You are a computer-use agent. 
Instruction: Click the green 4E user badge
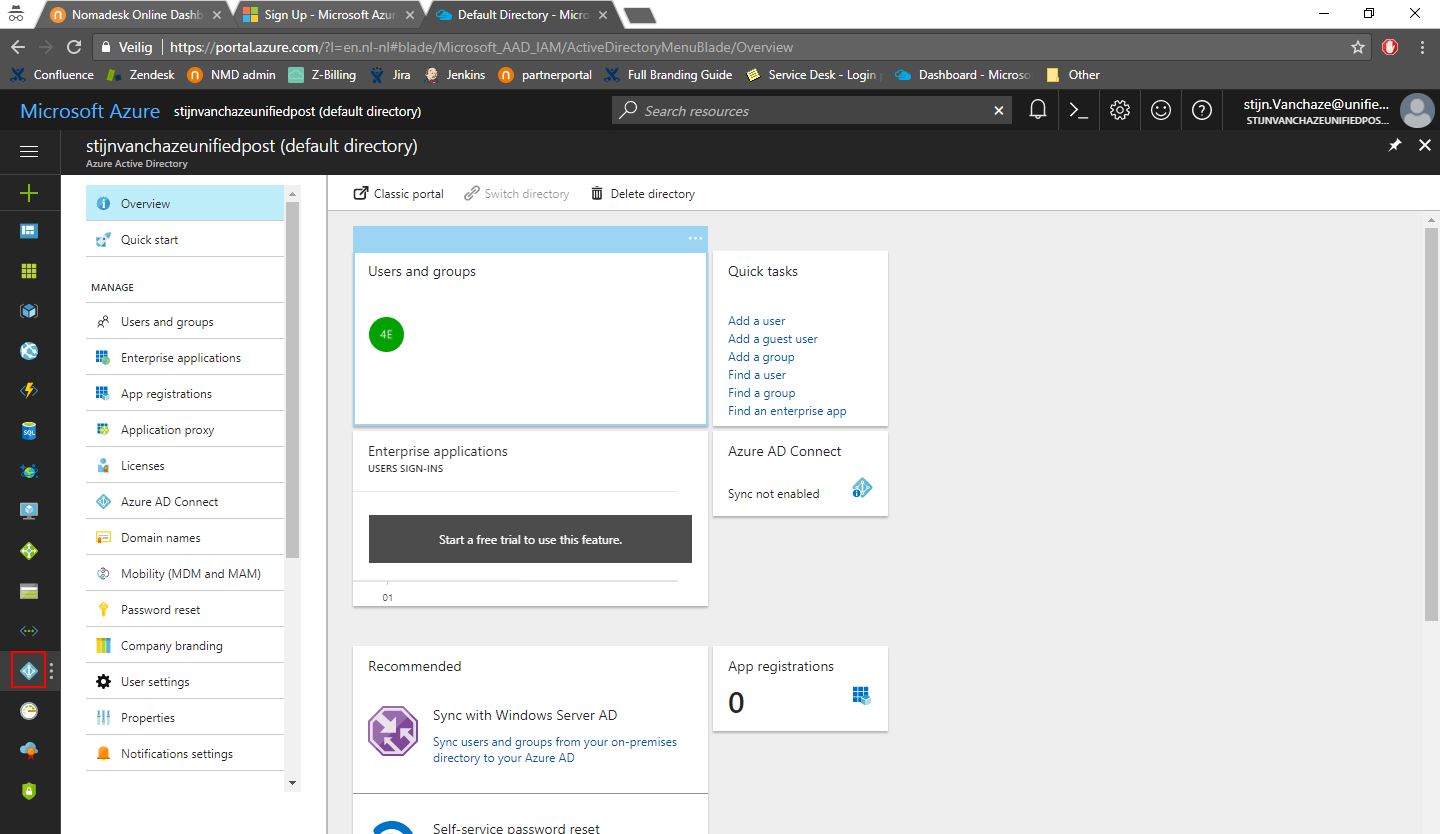pos(386,334)
